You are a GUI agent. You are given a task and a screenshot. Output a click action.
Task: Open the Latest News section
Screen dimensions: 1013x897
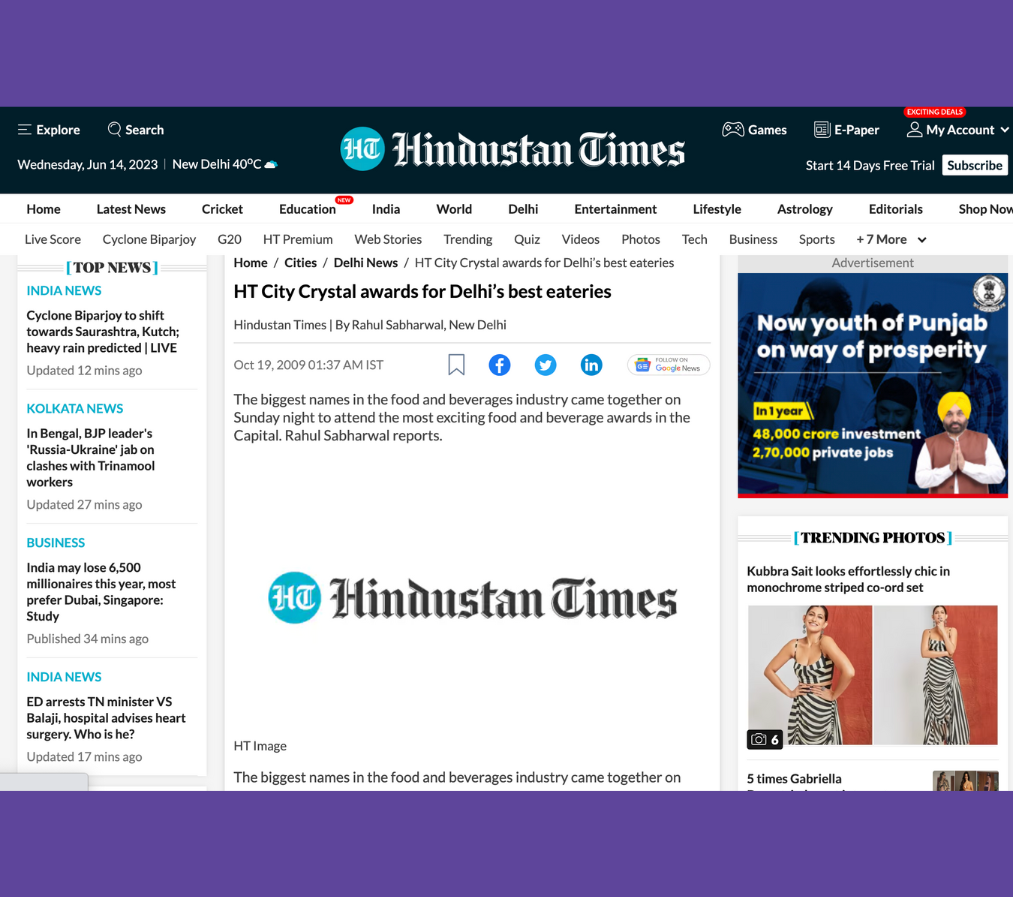(131, 209)
